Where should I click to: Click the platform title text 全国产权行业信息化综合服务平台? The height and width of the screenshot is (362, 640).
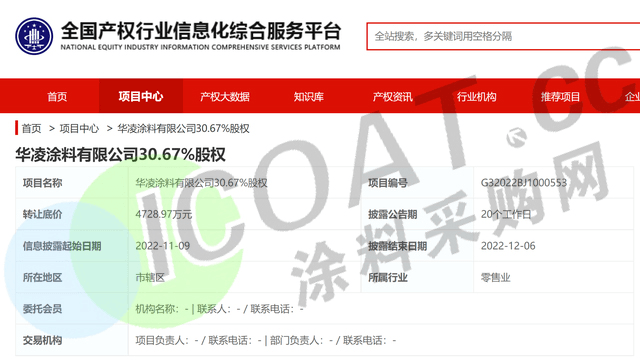(201, 31)
